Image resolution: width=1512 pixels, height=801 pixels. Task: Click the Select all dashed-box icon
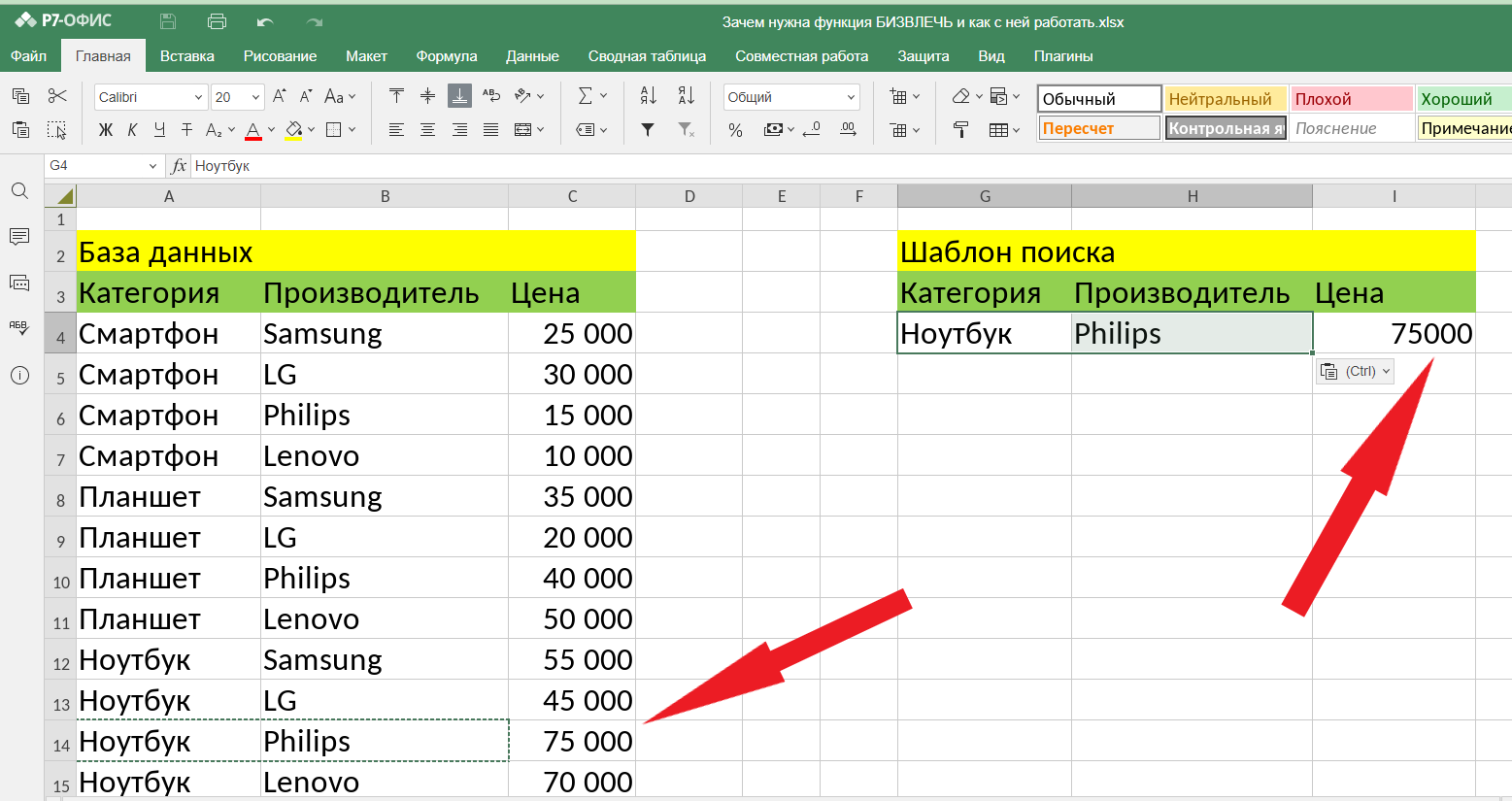pyautogui.click(x=57, y=129)
